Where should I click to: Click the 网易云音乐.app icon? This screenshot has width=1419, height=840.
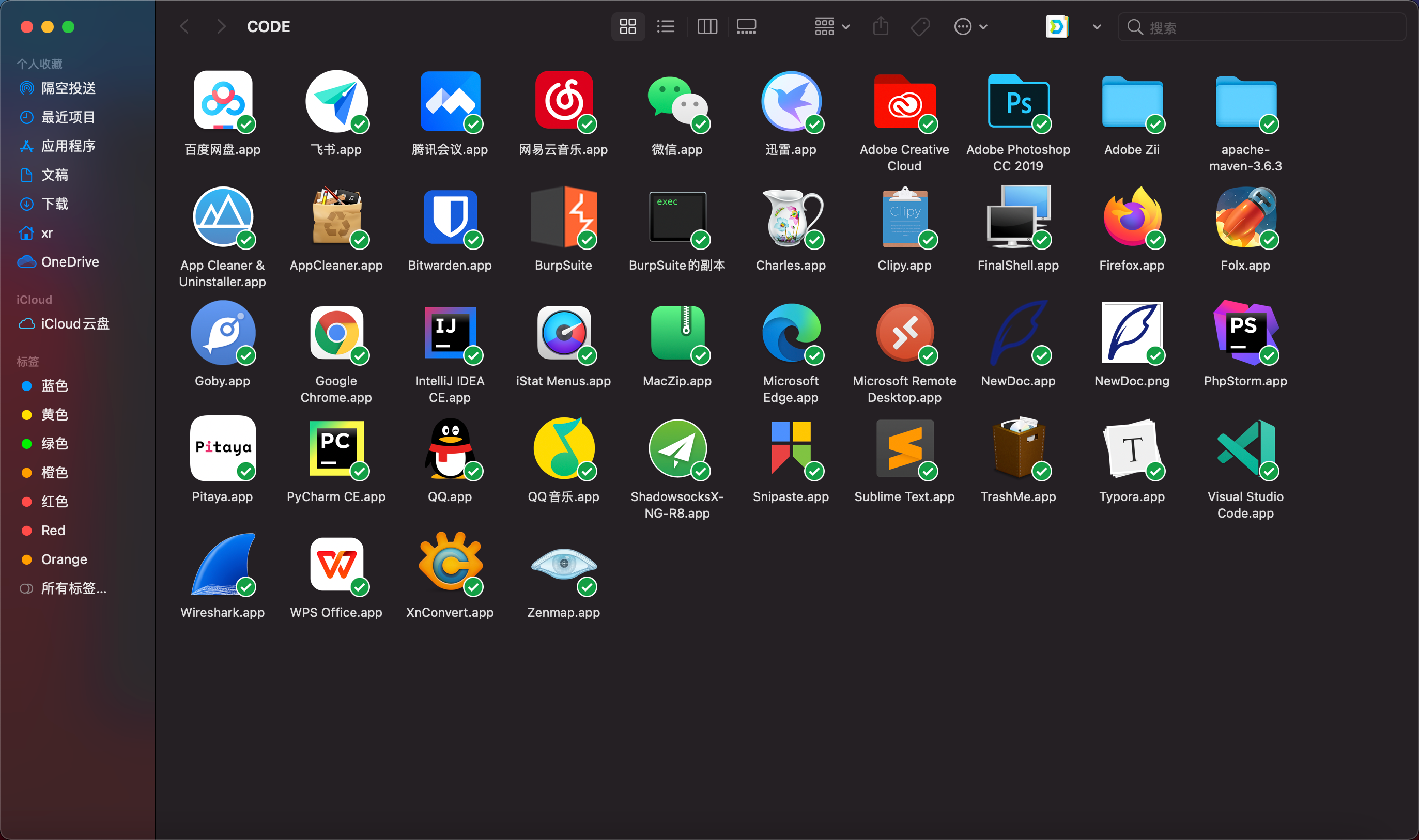pyautogui.click(x=564, y=102)
